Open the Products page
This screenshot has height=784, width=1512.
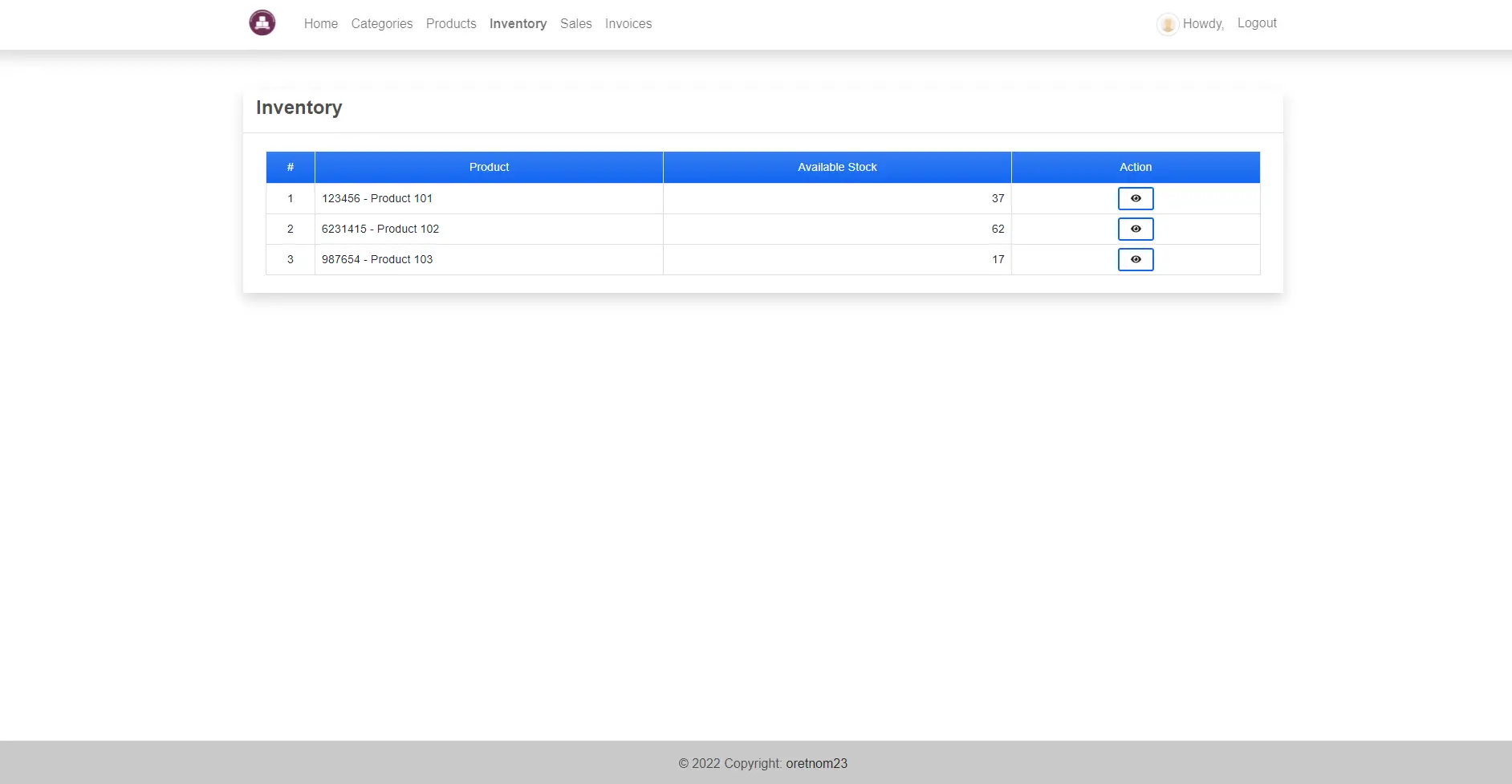click(x=451, y=24)
